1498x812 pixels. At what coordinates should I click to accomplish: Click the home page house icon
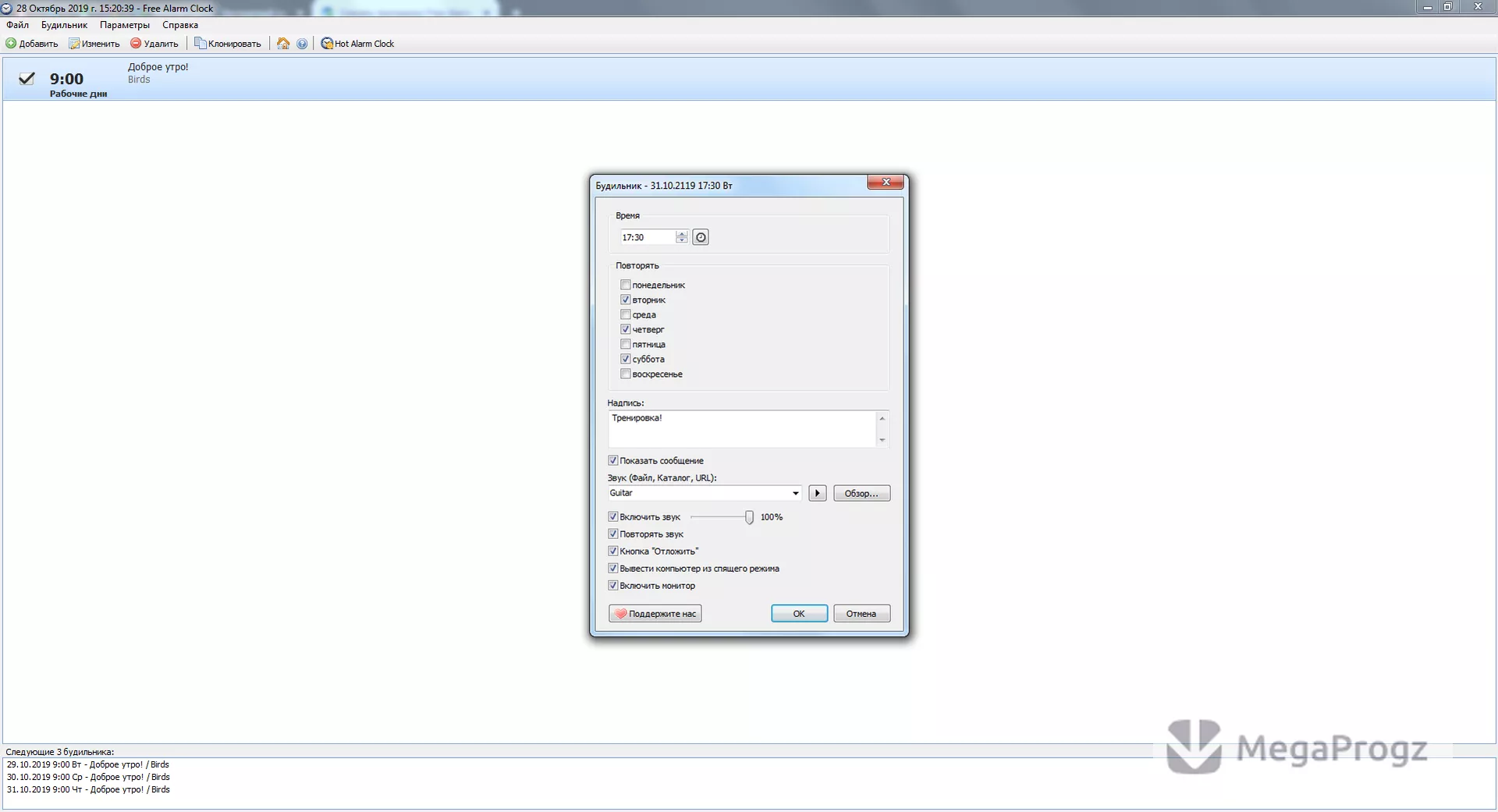(283, 44)
